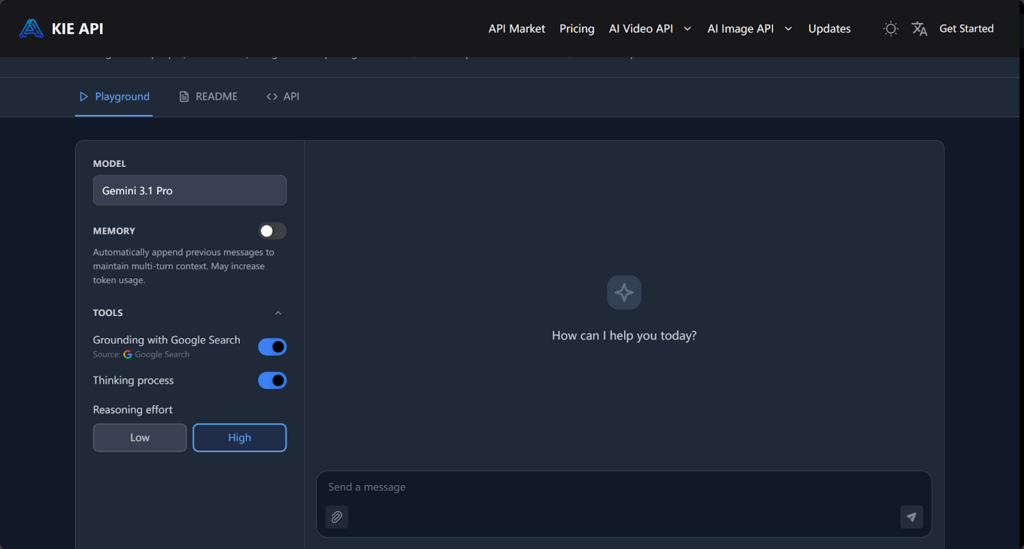Viewport: 1024px width, 549px height.
Task: Collapse the Tools section chevron
Action: click(278, 313)
